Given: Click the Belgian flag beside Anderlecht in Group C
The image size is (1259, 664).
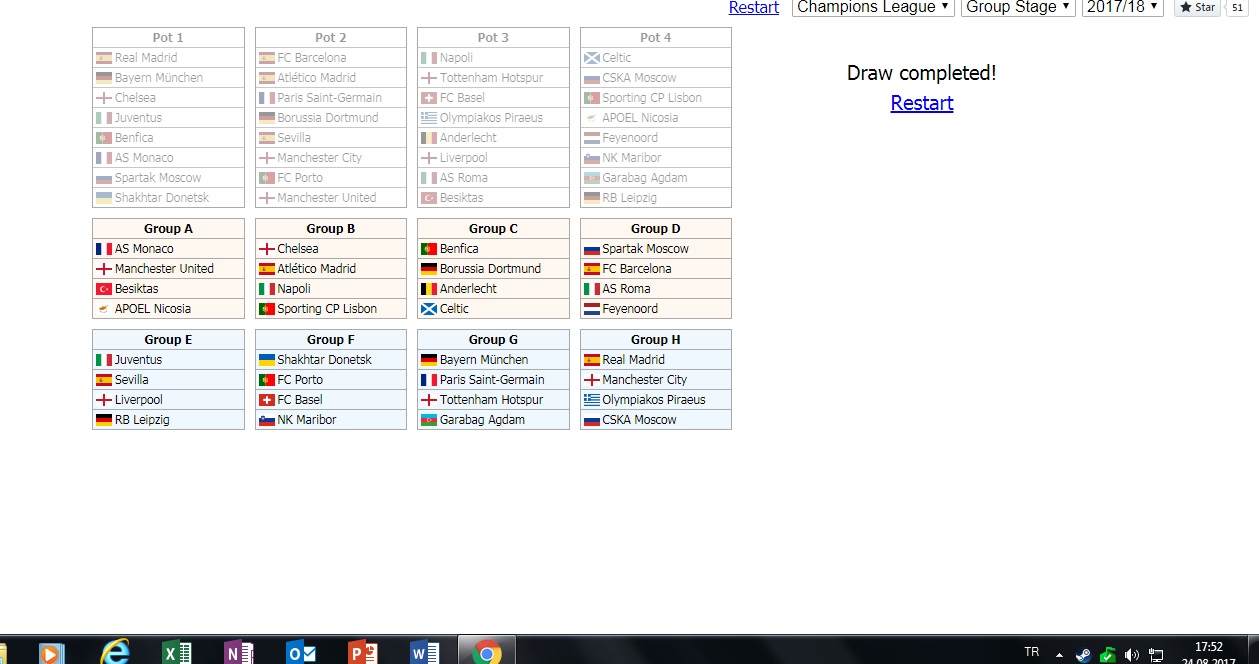Looking at the screenshot, I should point(429,289).
